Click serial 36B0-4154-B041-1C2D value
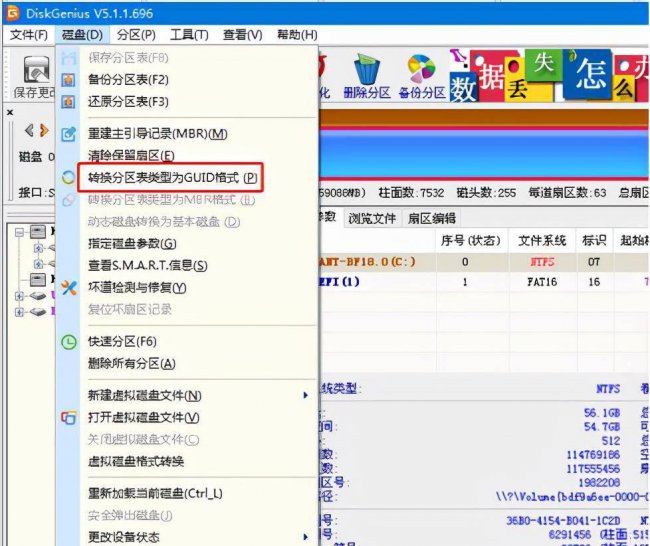 [x=563, y=521]
